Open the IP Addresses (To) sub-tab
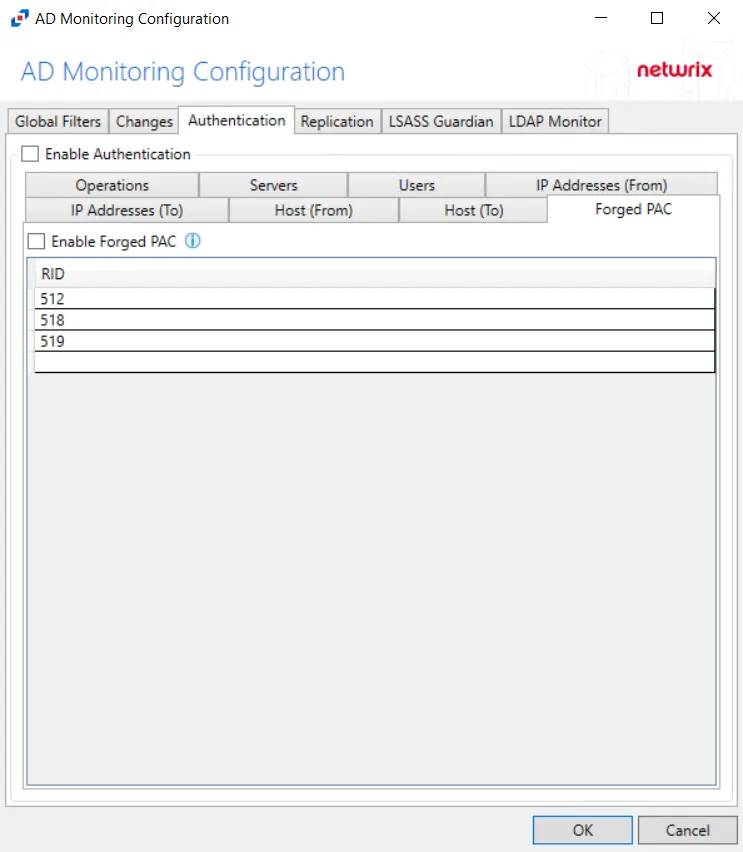743x852 pixels. 127,210
